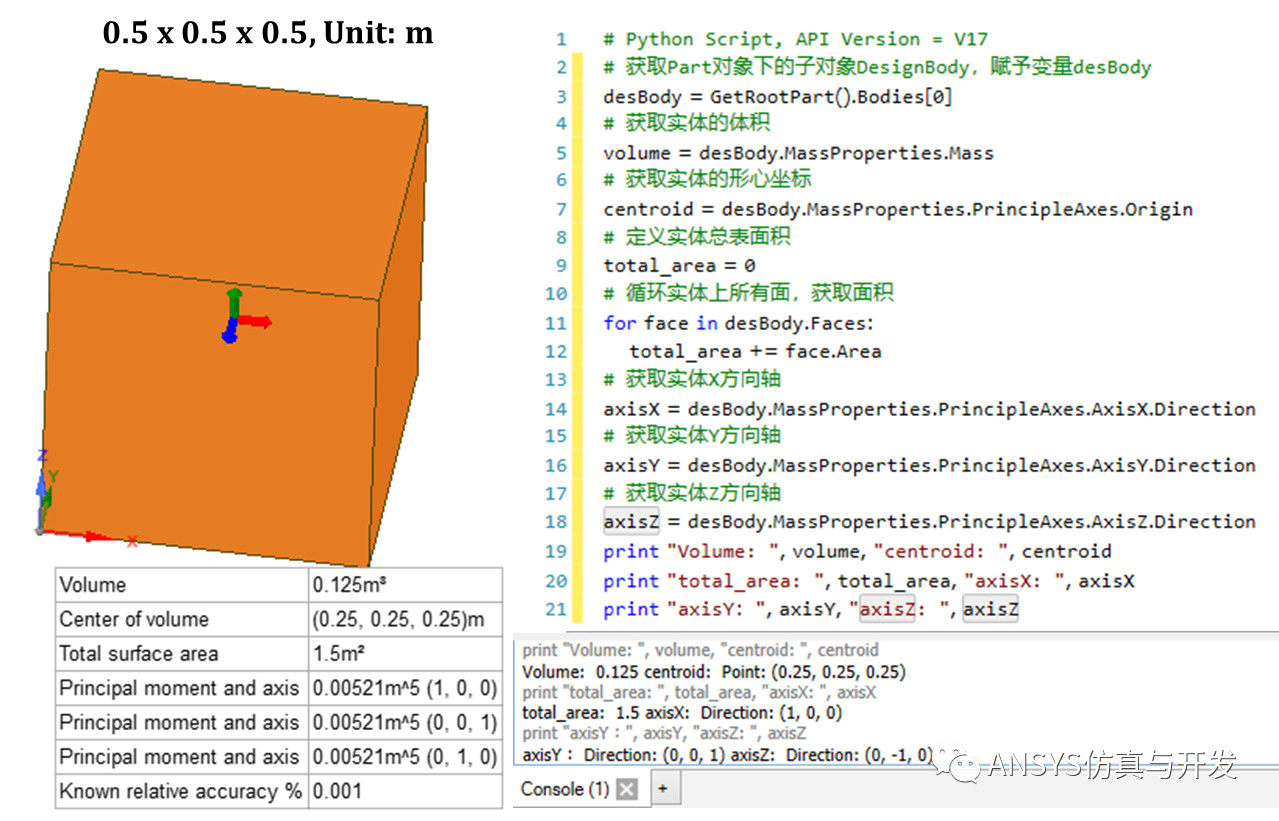The image size is (1279, 821).
Task: Click the total_area output line in console
Action: point(682,713)
